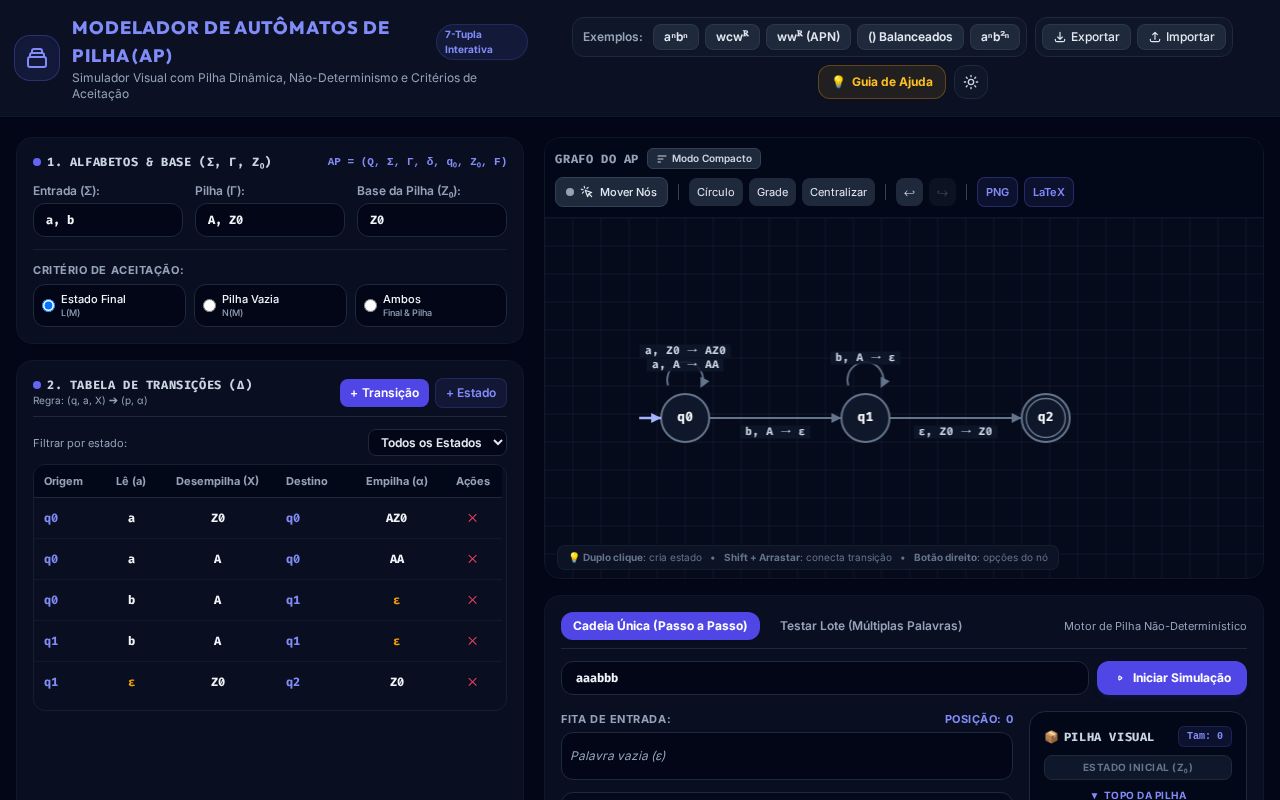Toggle the light/dark theme sun icon
This screenshot has width=1280, height=800.
[971, 82]
